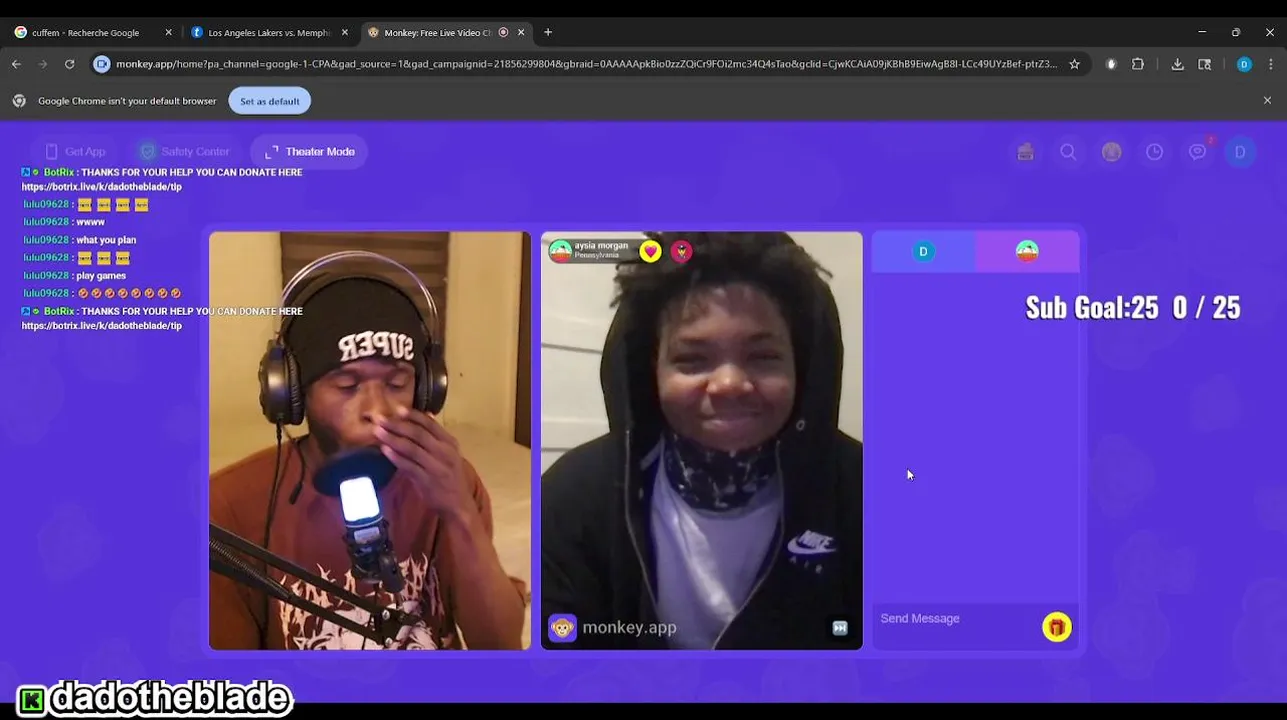Go forward in browser history
This screenshot has height=720, width=1287.
coord(43,64)
